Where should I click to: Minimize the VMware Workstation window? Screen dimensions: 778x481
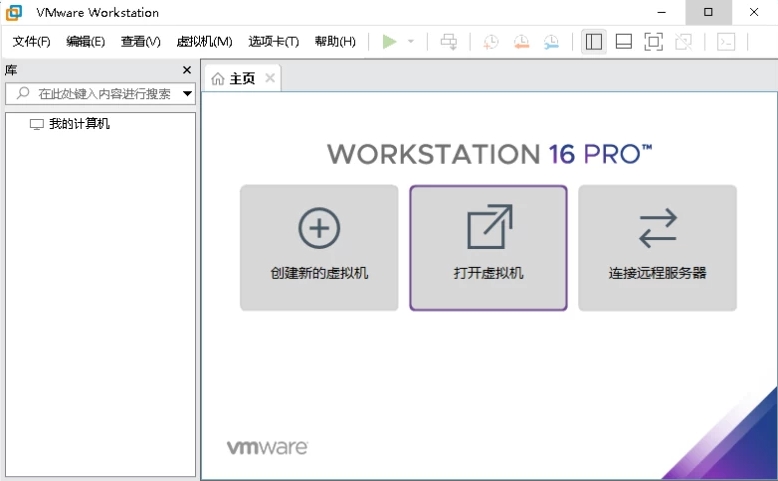click(x=661, y=12)
